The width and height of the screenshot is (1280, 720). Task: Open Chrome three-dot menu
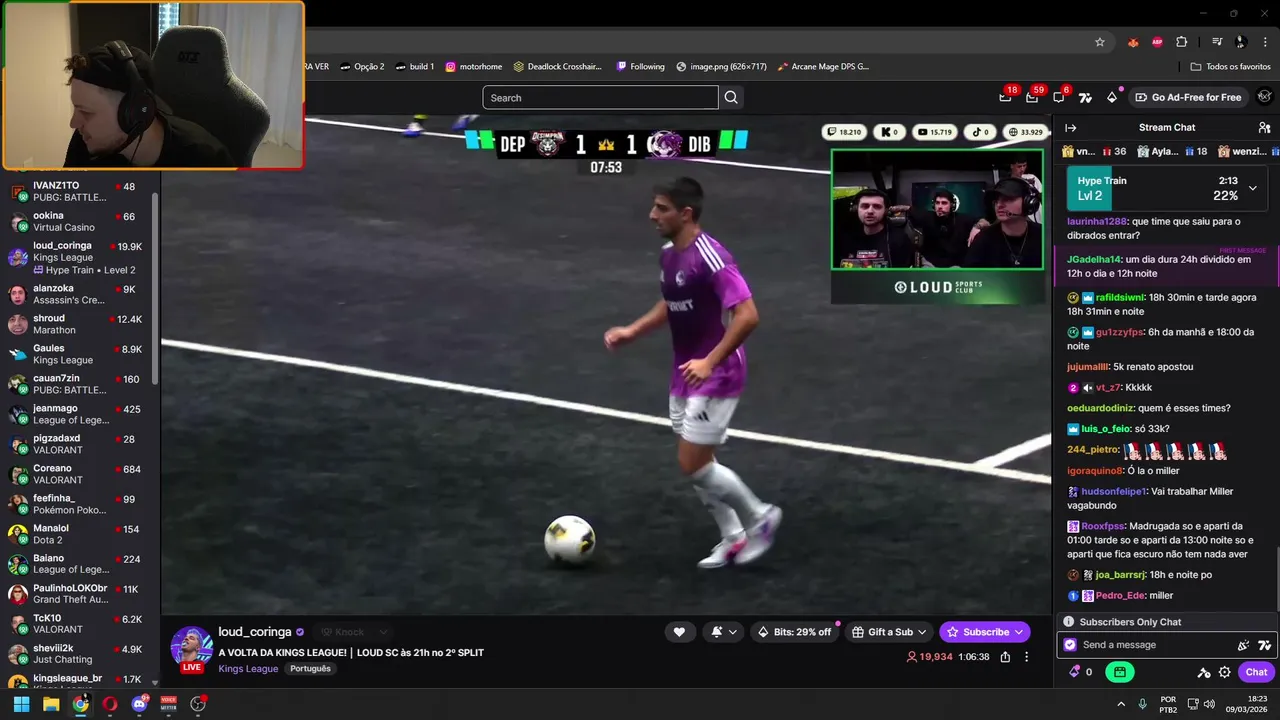(1264, 42)
